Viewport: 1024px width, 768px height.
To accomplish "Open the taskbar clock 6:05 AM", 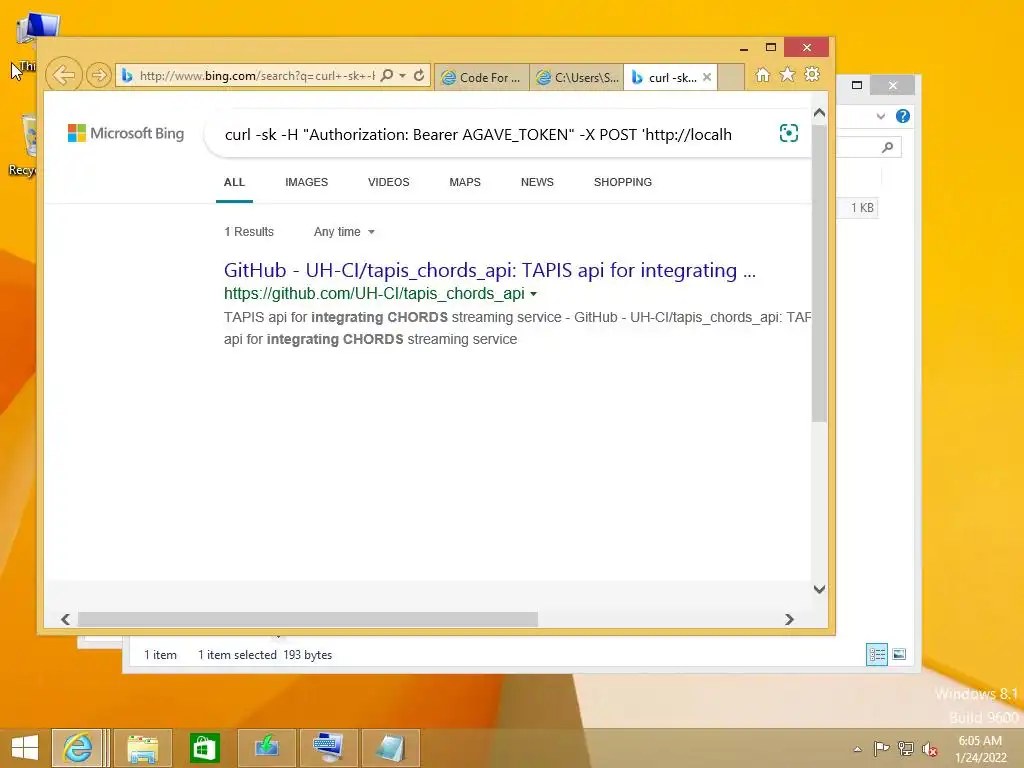I will click(x=980, y=748).
